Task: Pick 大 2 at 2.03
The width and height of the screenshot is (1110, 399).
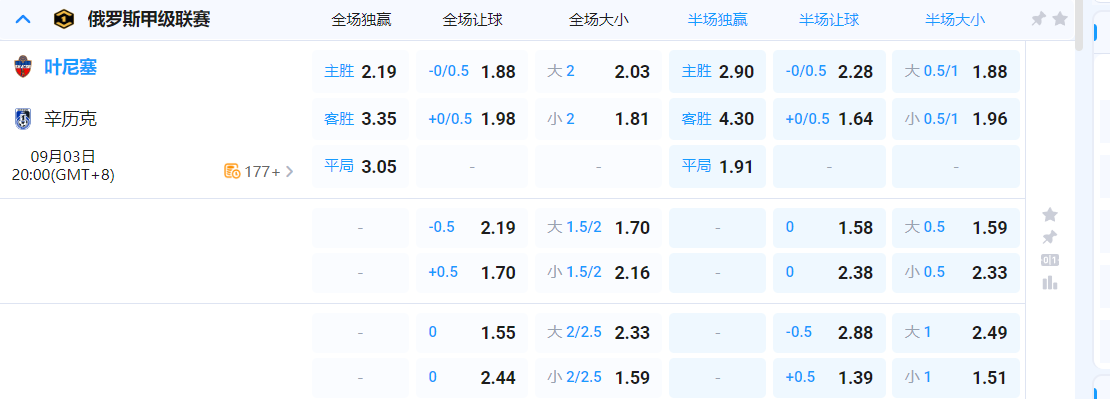Action: coord(598,71)
